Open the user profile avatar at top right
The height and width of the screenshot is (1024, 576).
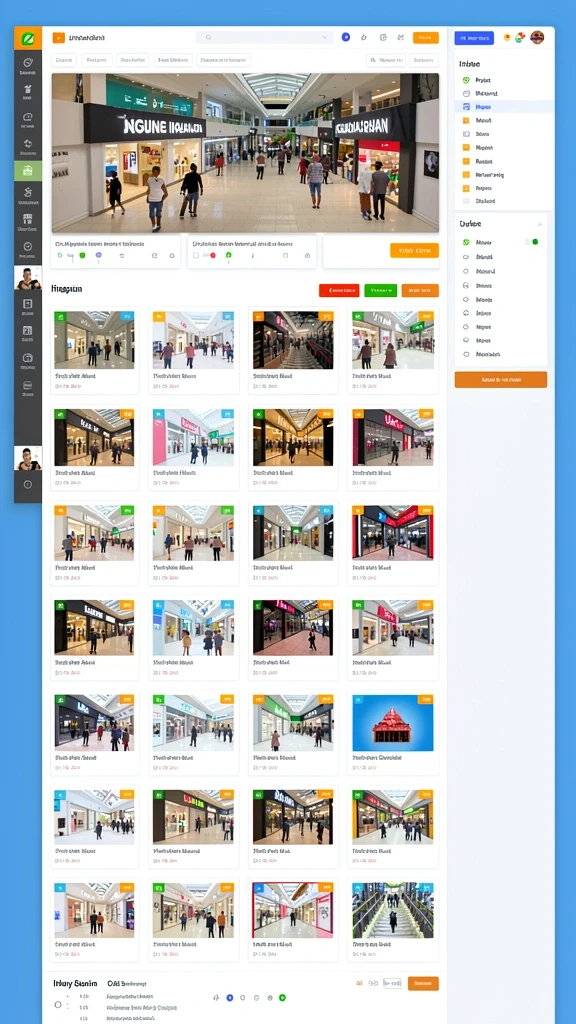coord(537,37)
